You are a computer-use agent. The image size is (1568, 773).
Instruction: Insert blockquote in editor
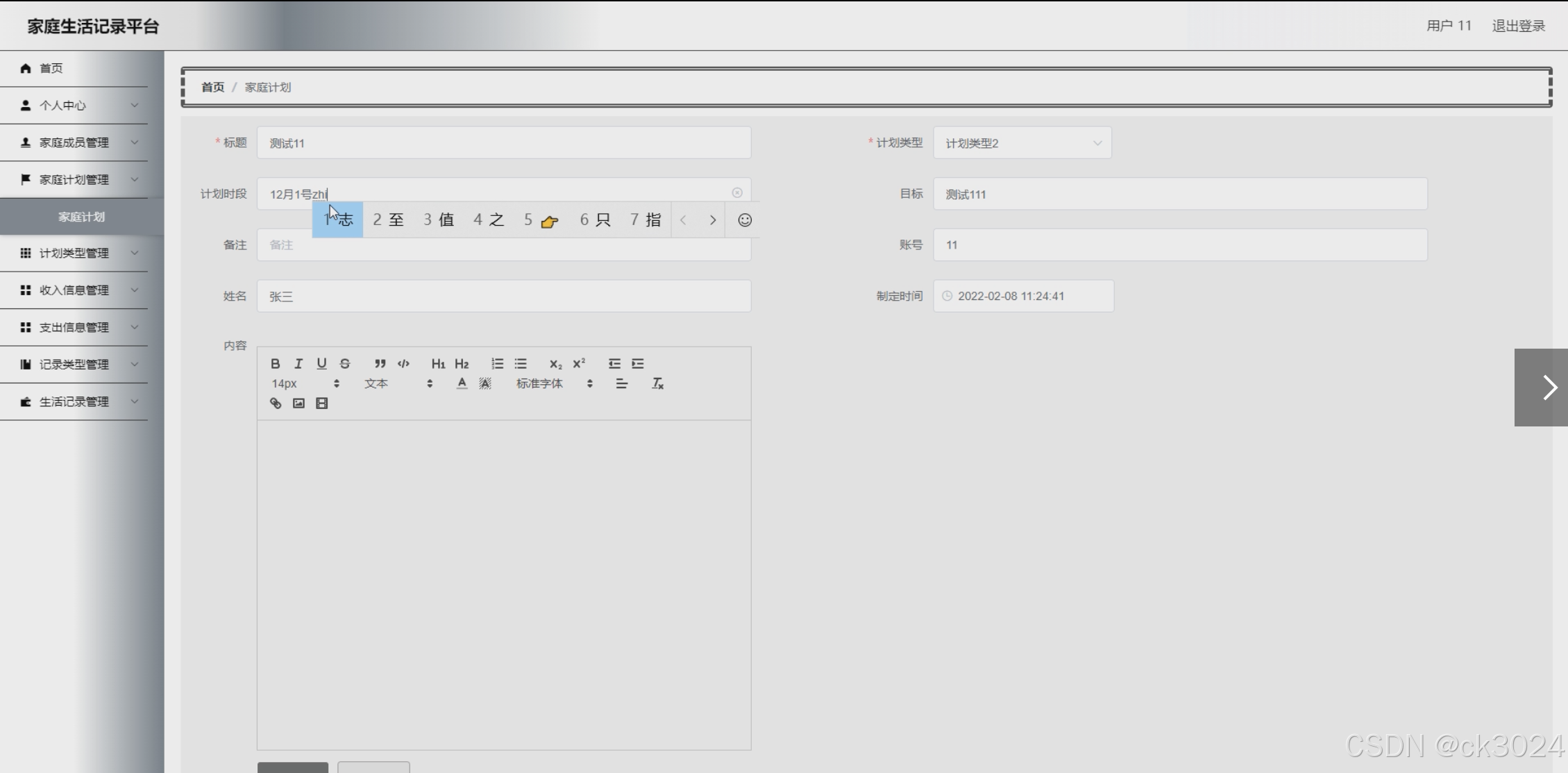pos(380,363)
